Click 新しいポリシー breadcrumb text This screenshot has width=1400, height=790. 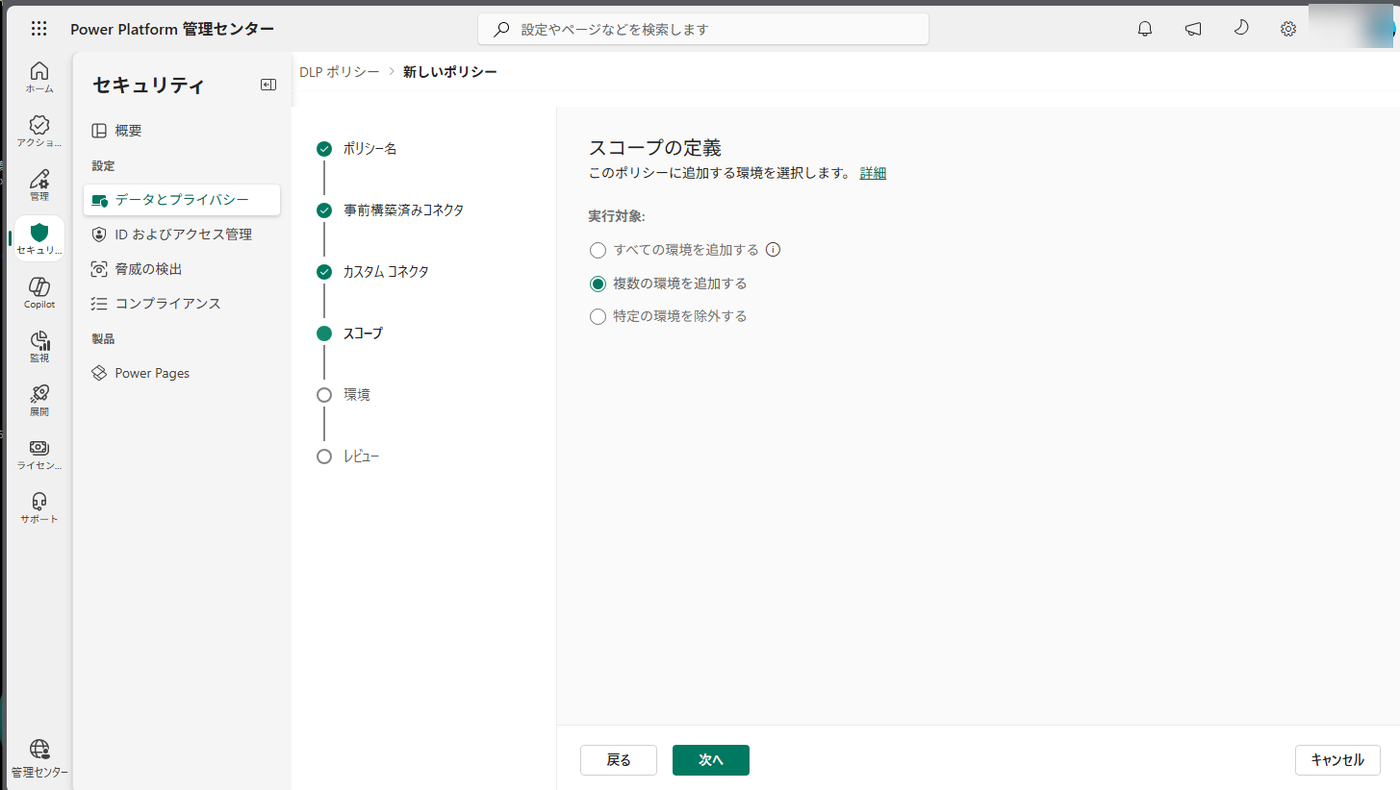click(450, 72)
